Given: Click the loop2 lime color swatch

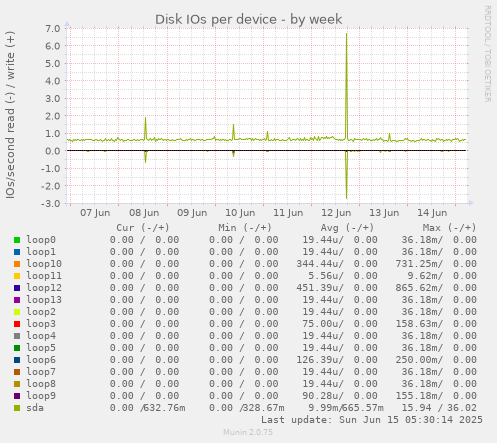Looking at the screenshot, I should coord(17,312).
